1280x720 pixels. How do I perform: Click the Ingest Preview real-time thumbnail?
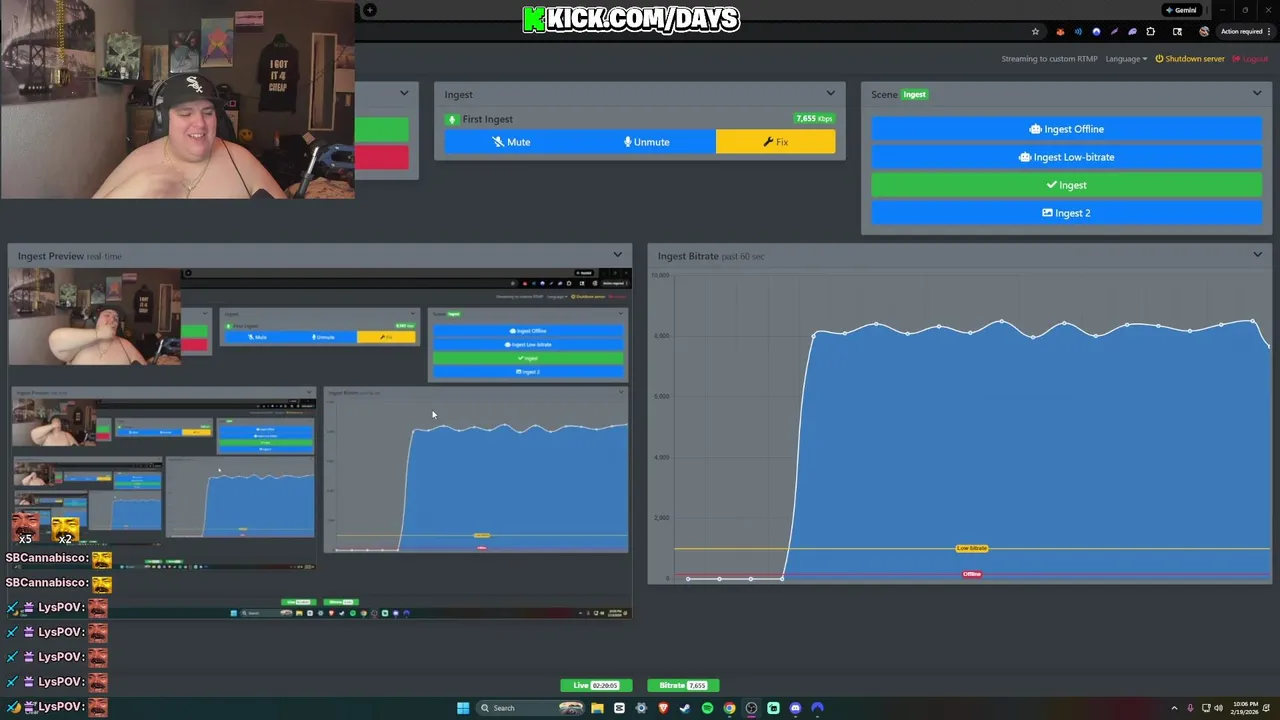tap(320, 441)
